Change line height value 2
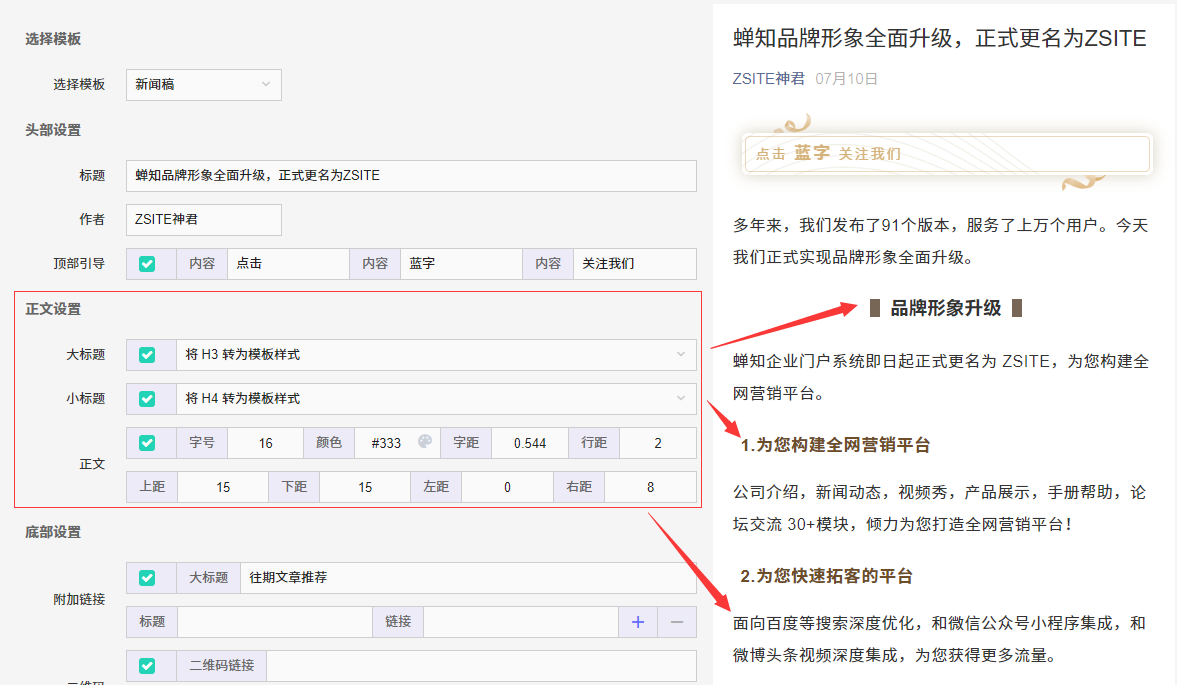1177x685 pixels. point(658,443)
